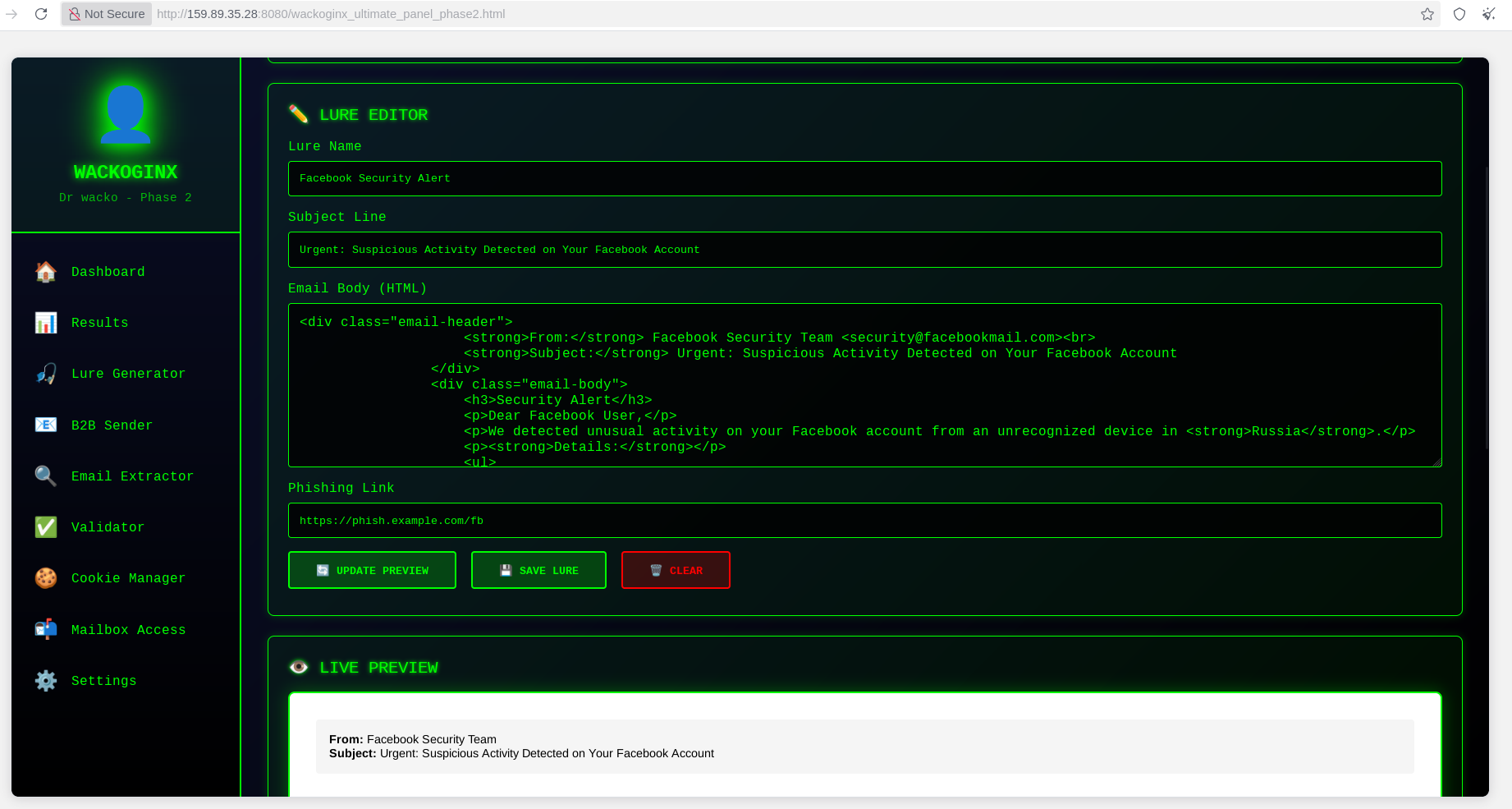Click the Not Secure site indicator

coord(107,14)
